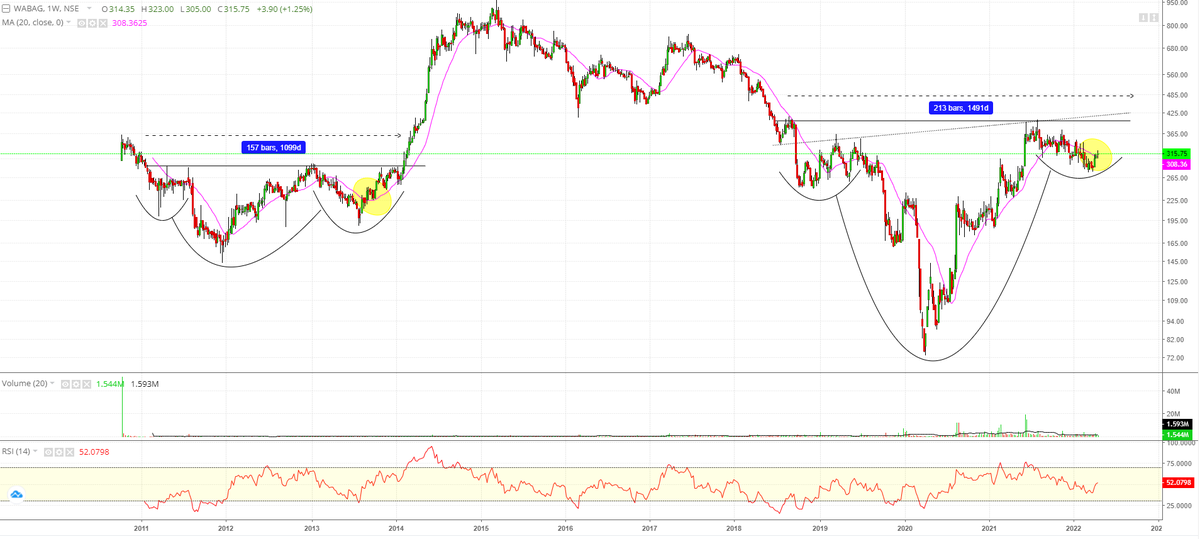Image resolution: width=1200 pixels, height=539 pixels.
Task: Click the +3.90 (+1.25%) change value
Action: click(x=285, y=9)
